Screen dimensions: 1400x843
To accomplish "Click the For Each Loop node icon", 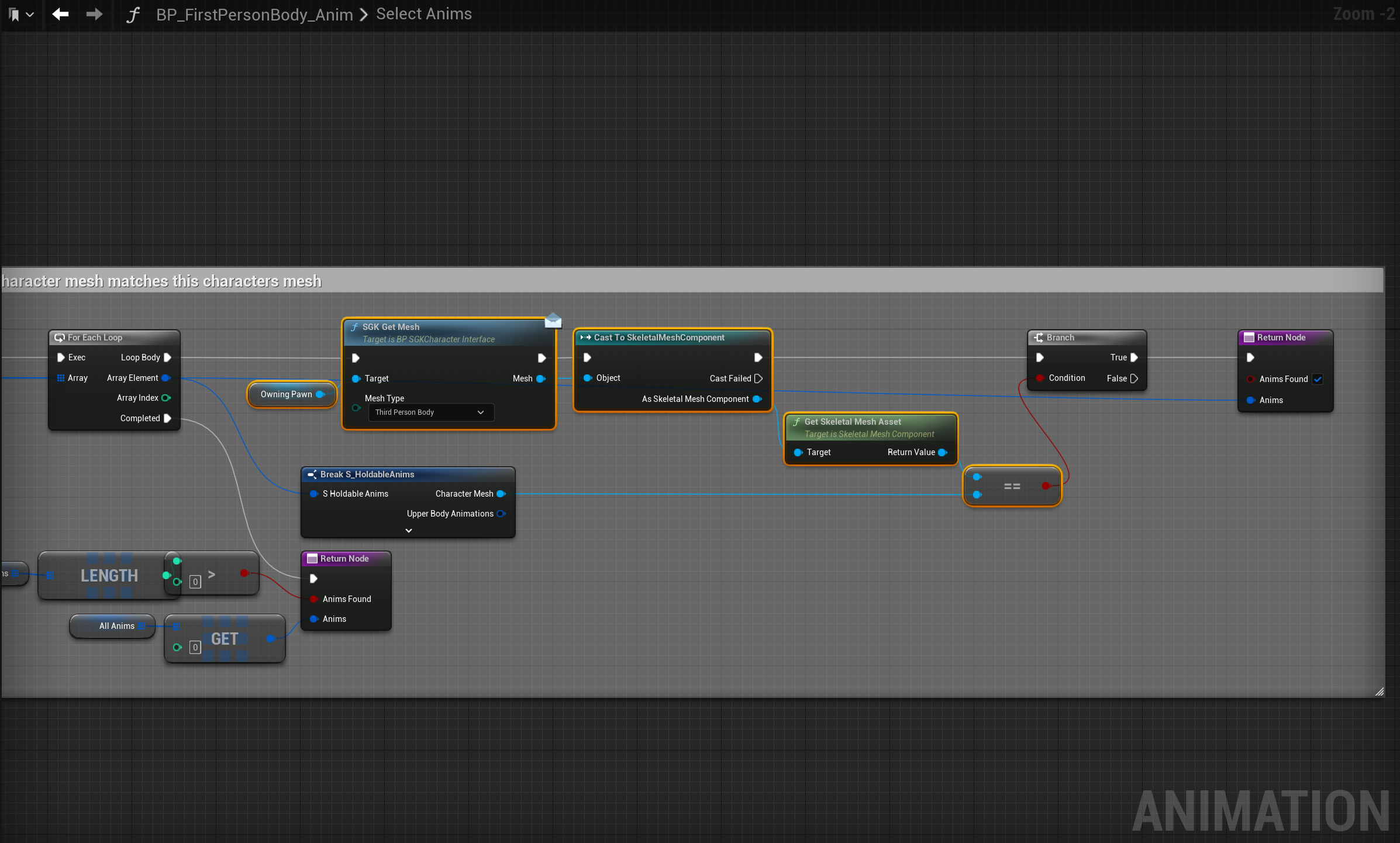I will pos(60,338).
